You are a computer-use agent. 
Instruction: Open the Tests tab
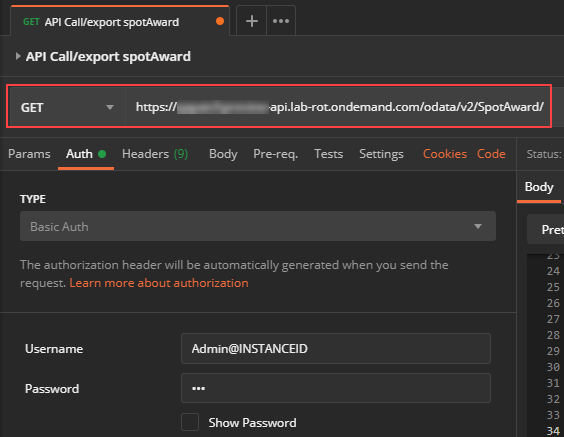(x=328, y=154)
